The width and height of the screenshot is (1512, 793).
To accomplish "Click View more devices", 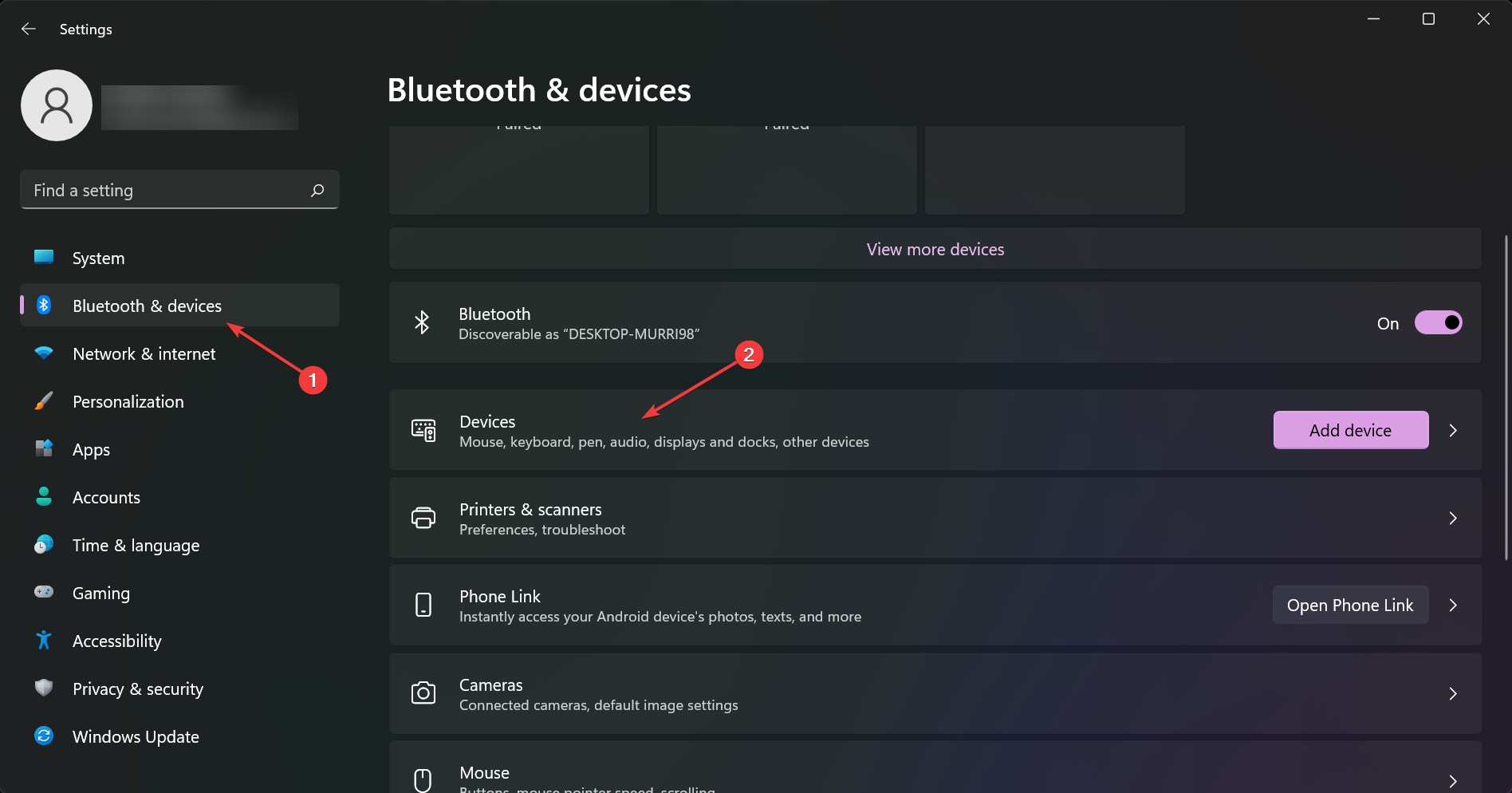I will [x=935, y=248].
